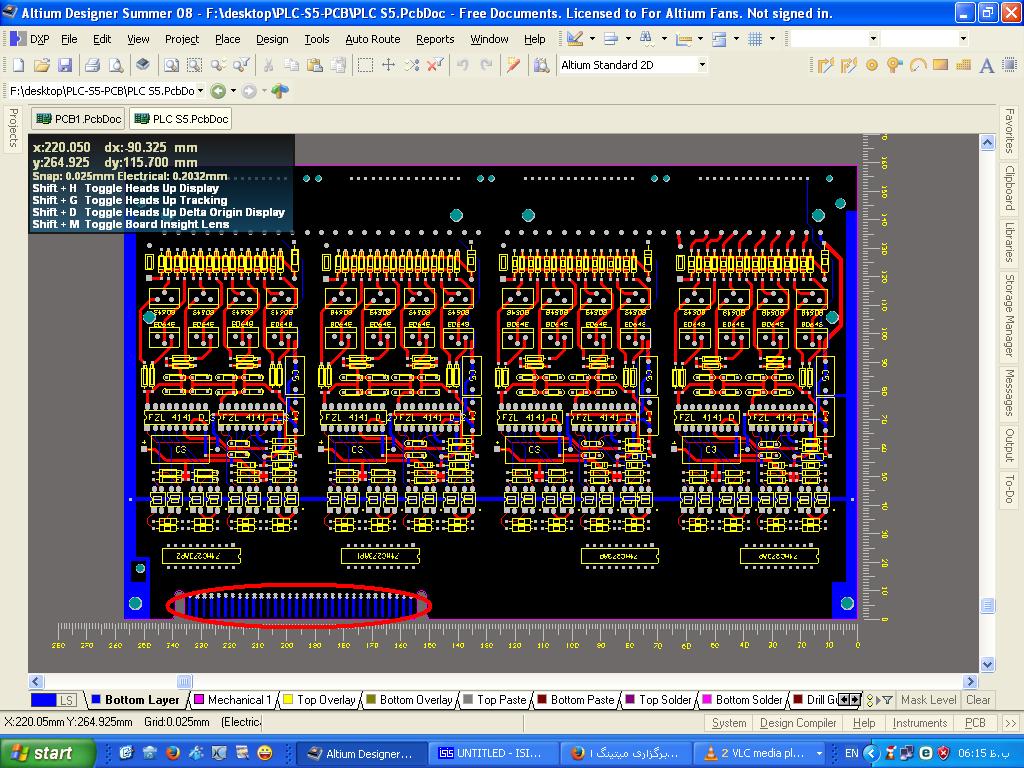Select the Top Overlay layer tab
This screenshot has width=1024, height=768.
319,699
